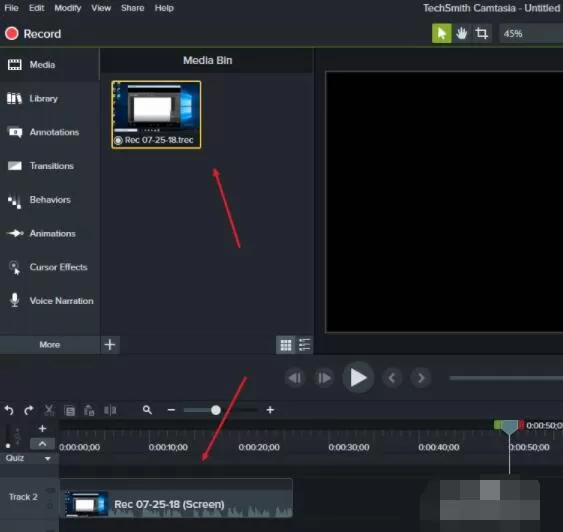The image size is (563, 532).
Task: Add a new track with plus icon
Action: (x=42, y=428)
